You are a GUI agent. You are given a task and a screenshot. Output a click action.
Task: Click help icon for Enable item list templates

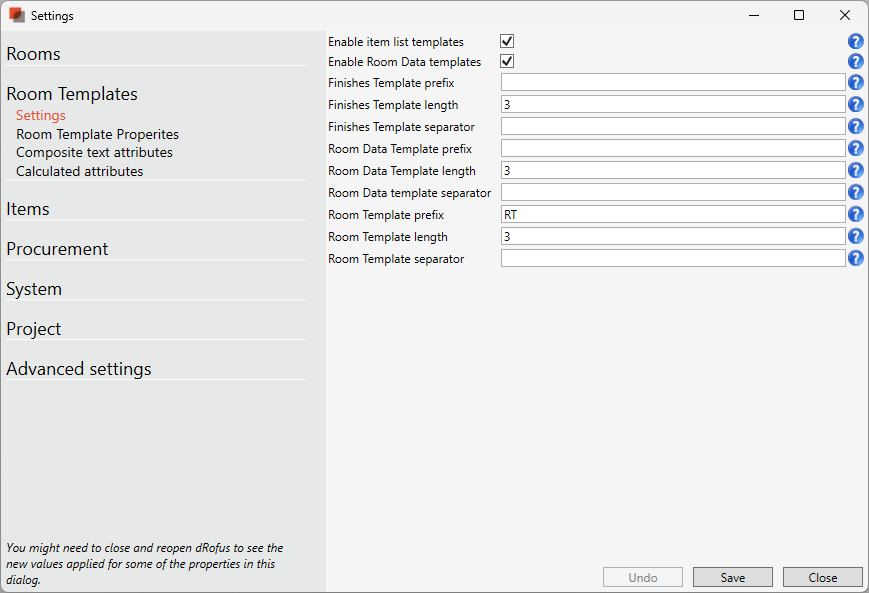tap(856, 41)
